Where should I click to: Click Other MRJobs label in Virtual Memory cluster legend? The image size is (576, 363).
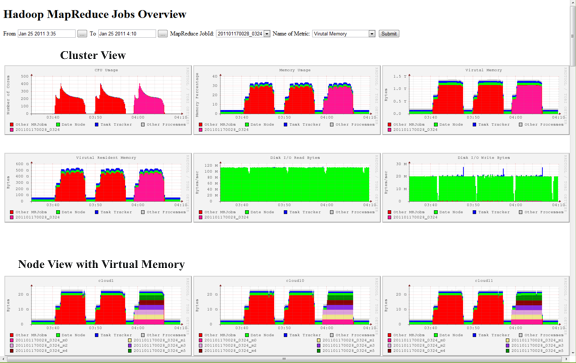[409, 125]
